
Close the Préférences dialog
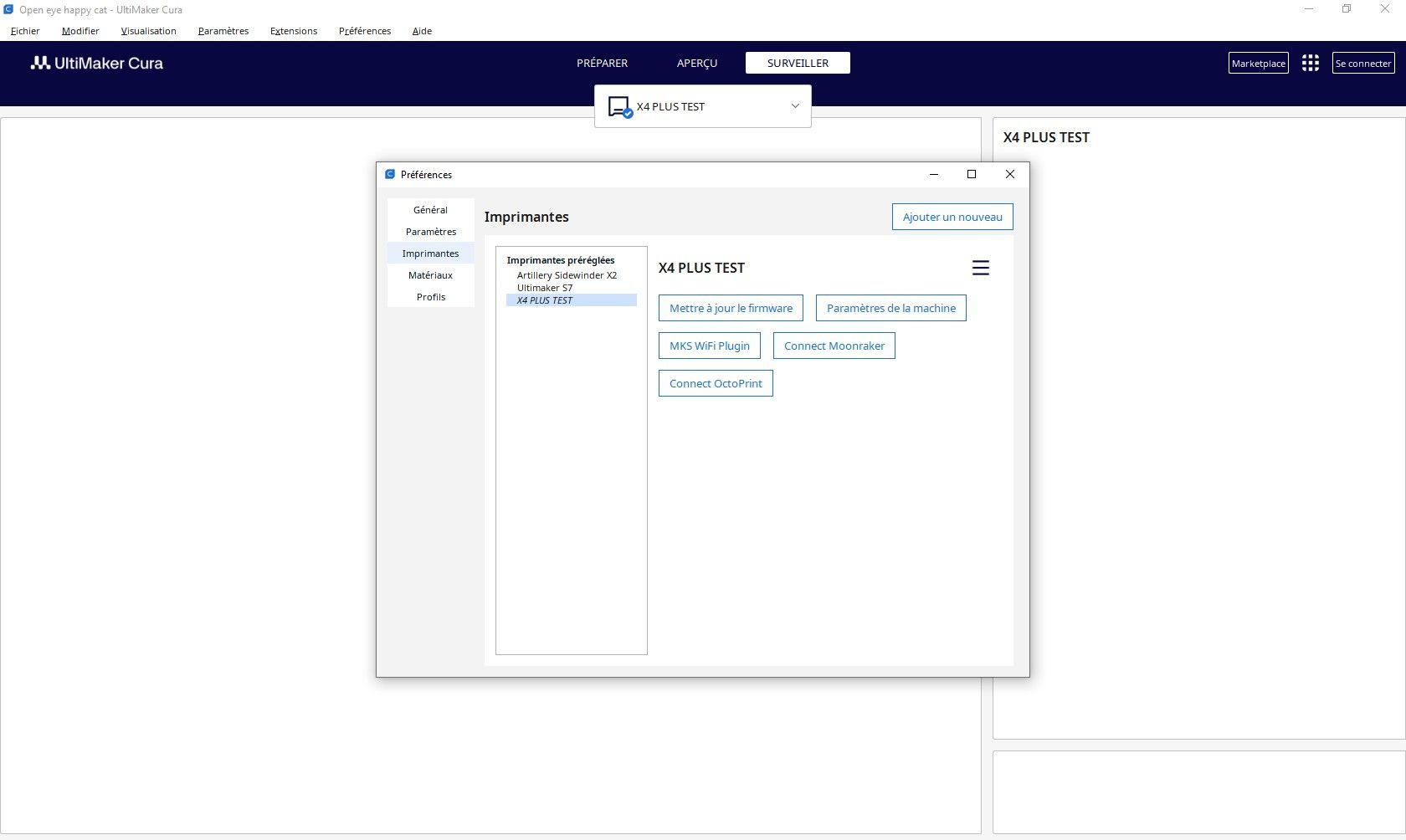coord(1010,174)
